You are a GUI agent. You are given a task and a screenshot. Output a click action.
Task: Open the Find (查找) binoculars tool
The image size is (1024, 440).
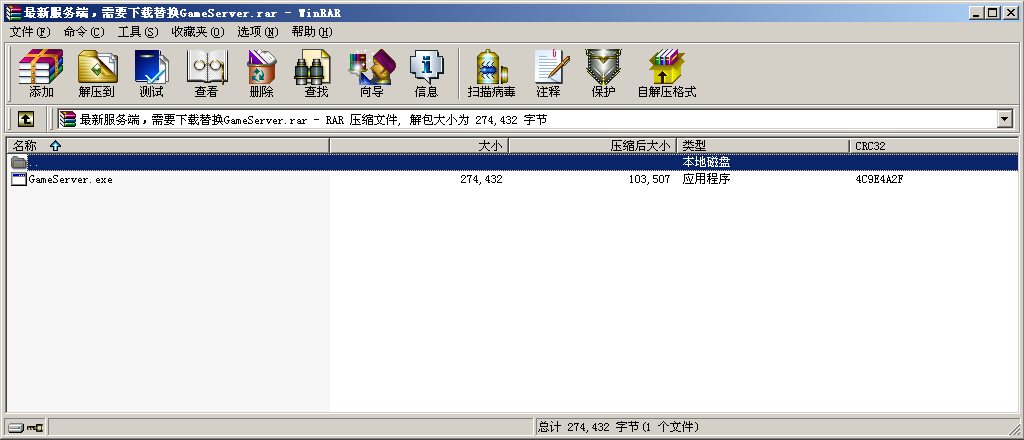316,73
